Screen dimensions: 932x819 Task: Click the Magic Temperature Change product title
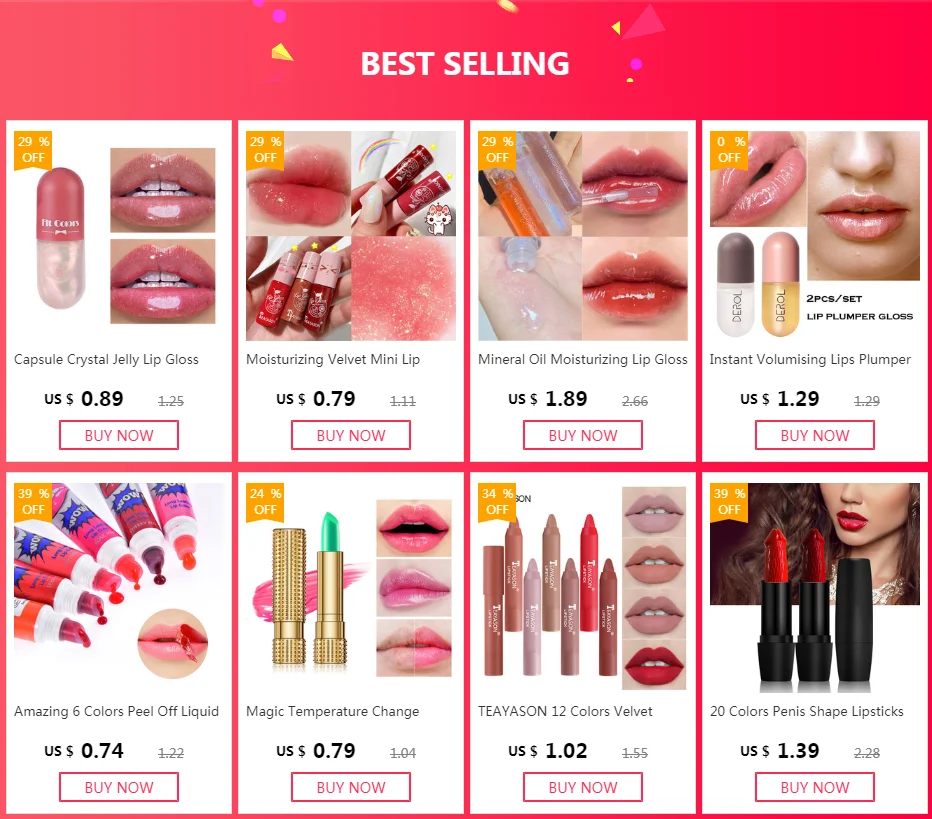pos(332,711)
